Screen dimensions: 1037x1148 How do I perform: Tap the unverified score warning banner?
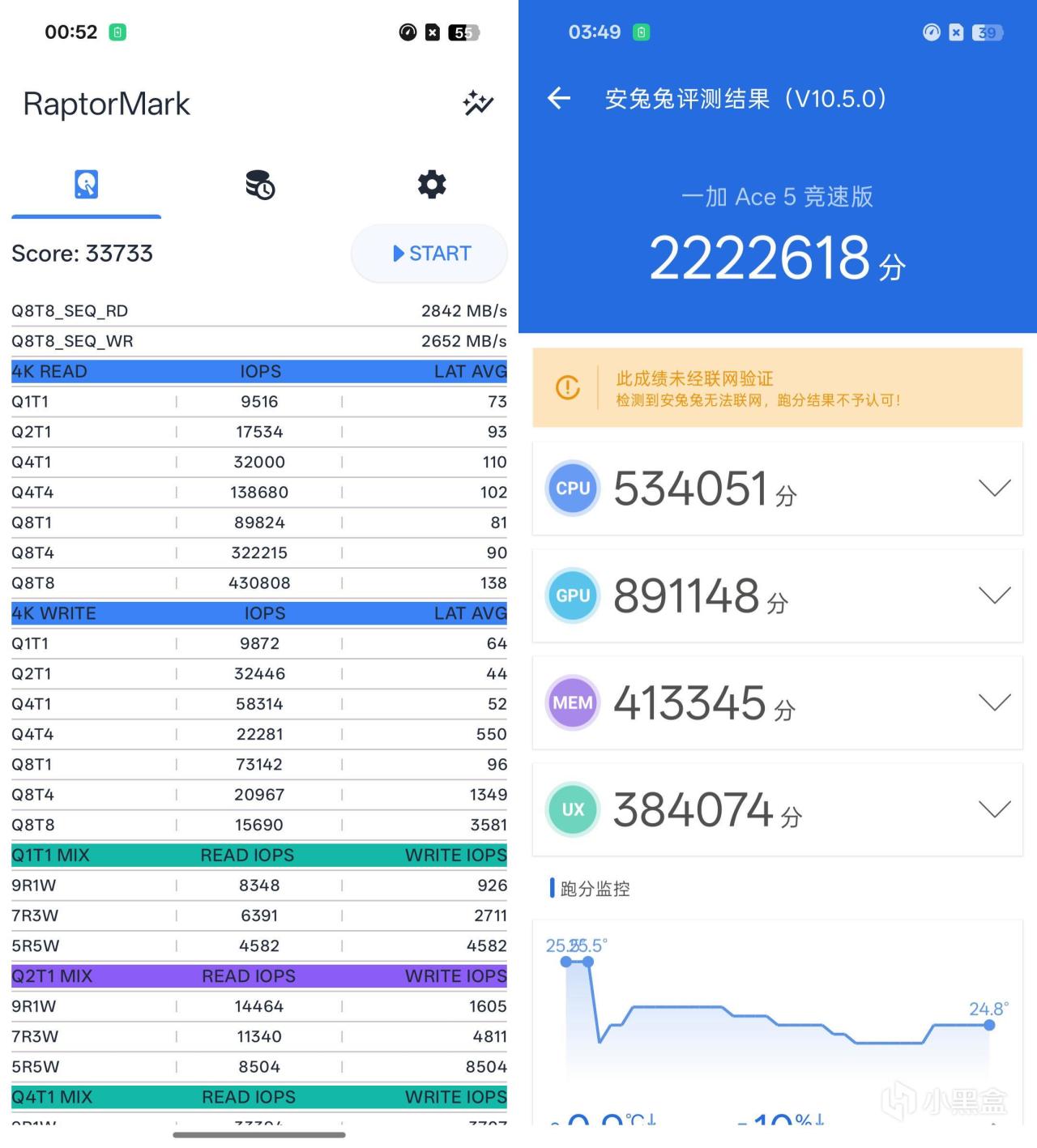pos(778,387)
